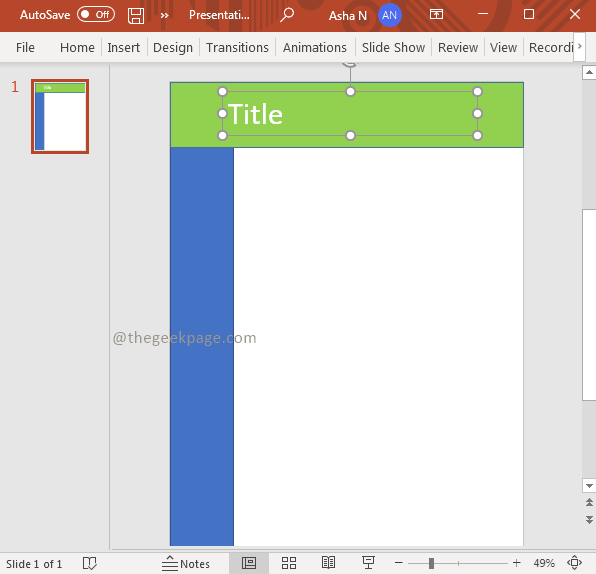Click the 49% zoom level
This screenshot has width=596, height=574.
click(x=544, y=563)
